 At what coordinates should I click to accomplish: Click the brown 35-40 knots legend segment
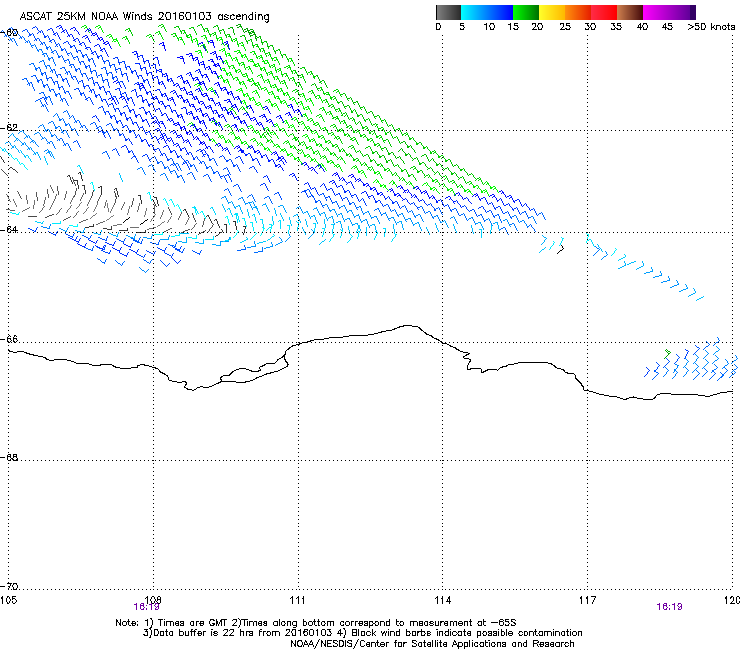tap(630, 12)
